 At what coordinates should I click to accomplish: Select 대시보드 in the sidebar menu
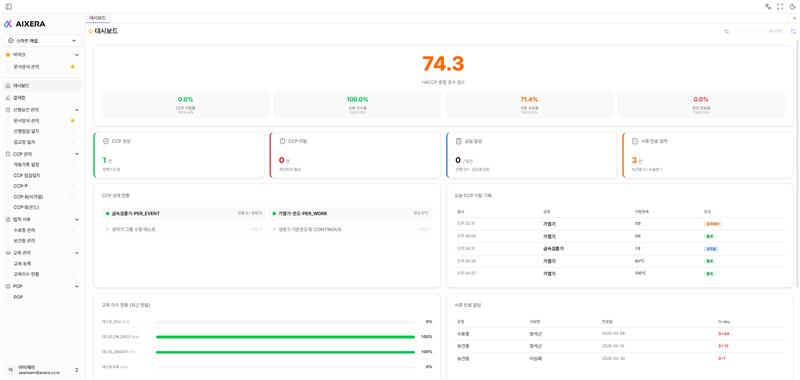coord(42,86)
